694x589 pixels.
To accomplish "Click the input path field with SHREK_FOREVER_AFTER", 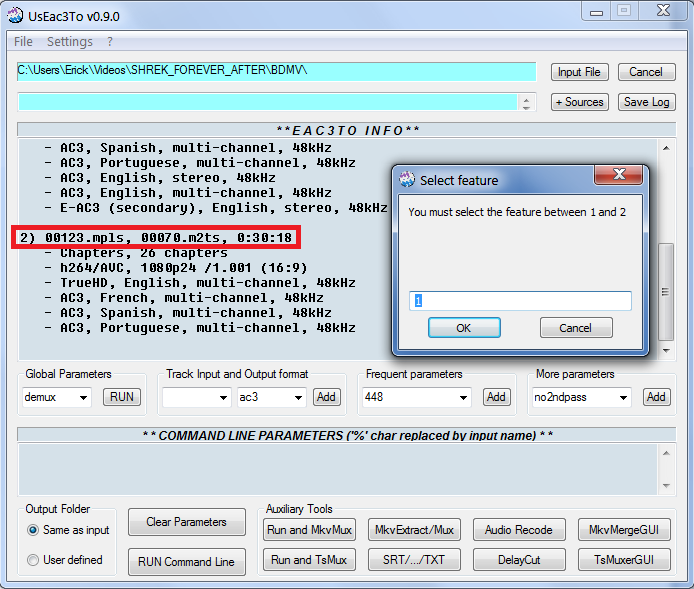I will pos(276,71).
